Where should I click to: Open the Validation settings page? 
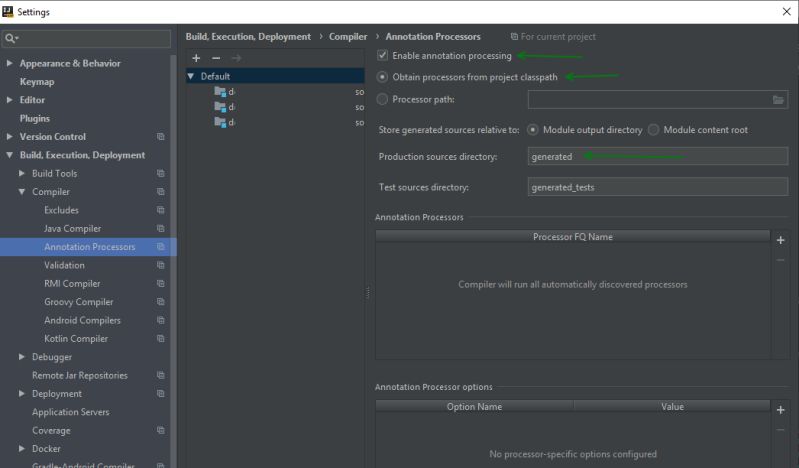pos(64,265)
